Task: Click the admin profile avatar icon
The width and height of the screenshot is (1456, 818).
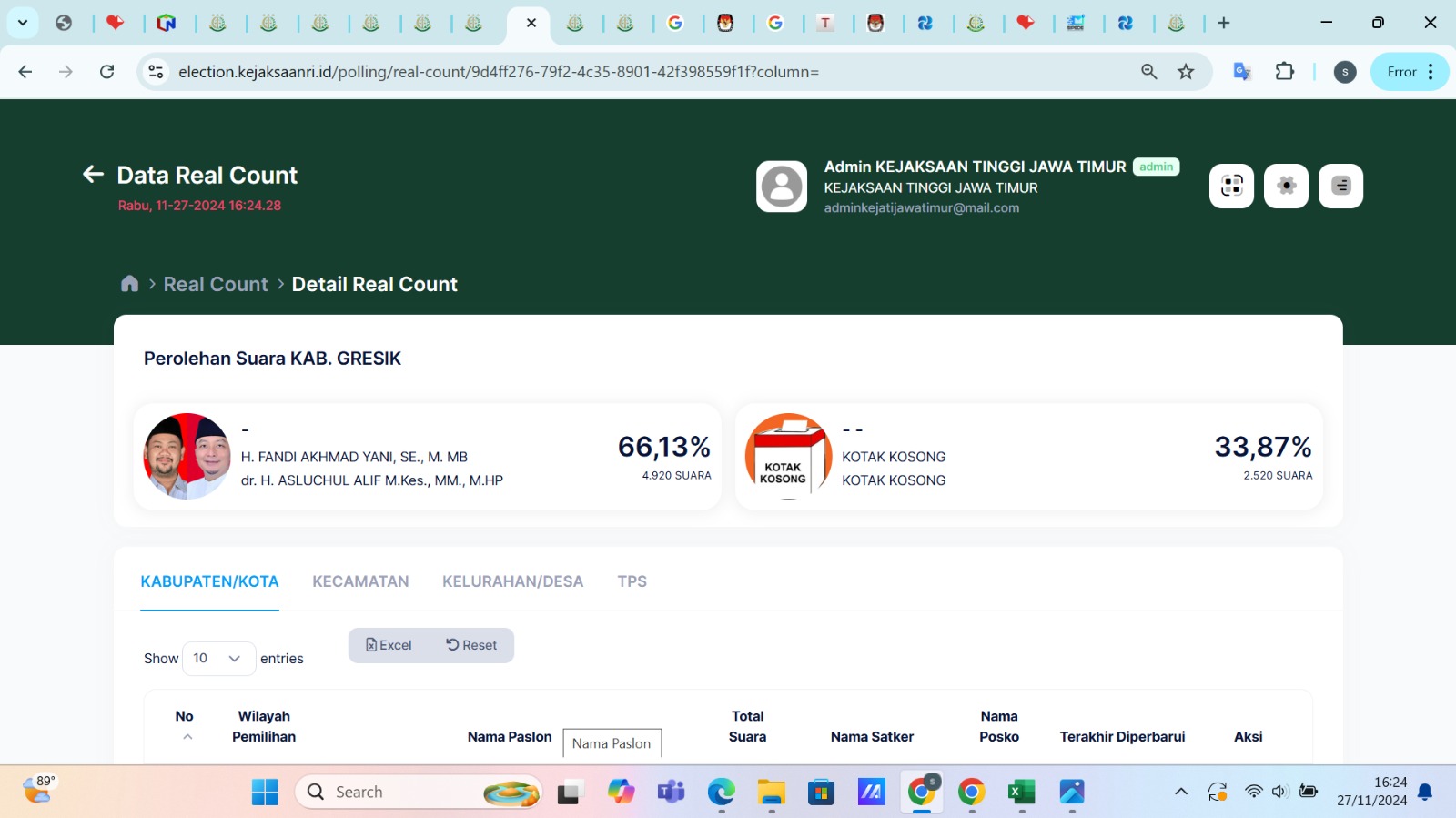Action: click(782, 187)
